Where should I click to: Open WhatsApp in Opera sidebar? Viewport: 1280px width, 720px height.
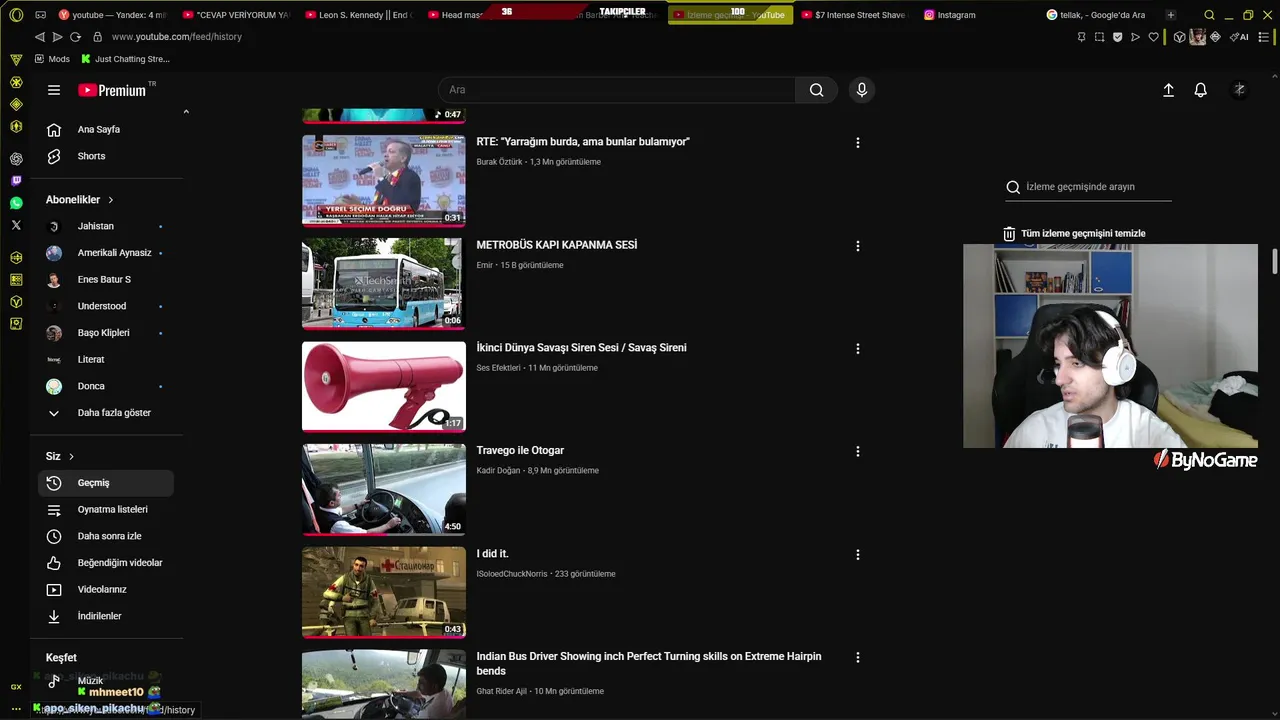pyautogui.click(x=16, y=203)
